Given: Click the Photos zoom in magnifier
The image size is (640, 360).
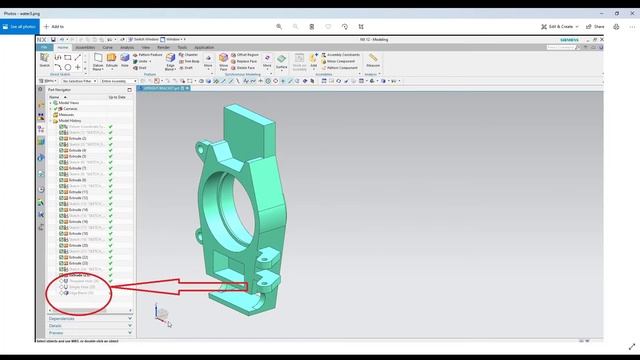Looking at the screenshot, I should coord(279,27).
